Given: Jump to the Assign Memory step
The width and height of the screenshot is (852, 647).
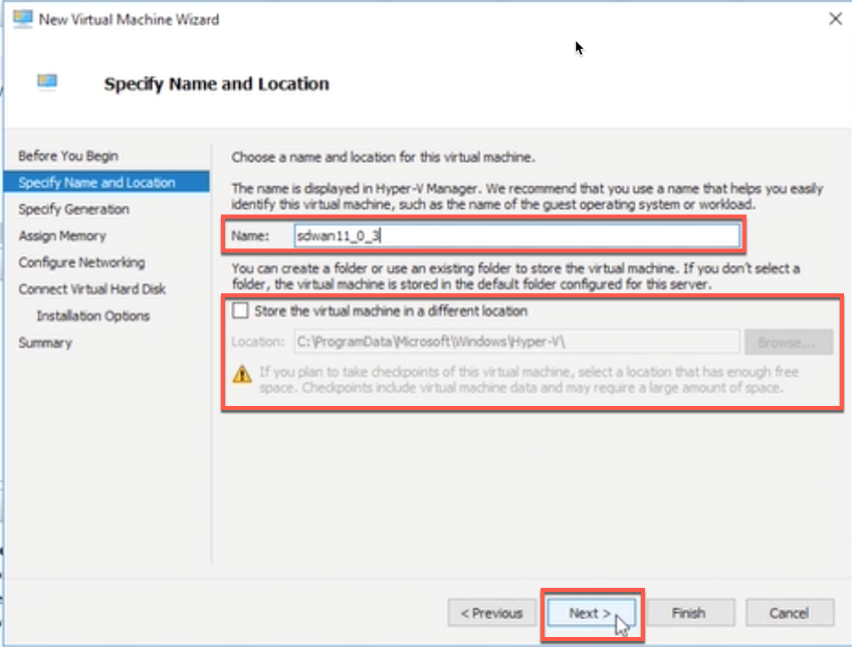Looking at the screenshot, I should coord(62,236).
